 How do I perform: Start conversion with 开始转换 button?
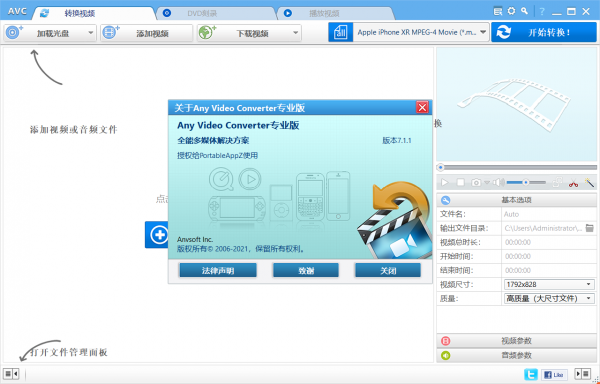click(x=544, y=32)
